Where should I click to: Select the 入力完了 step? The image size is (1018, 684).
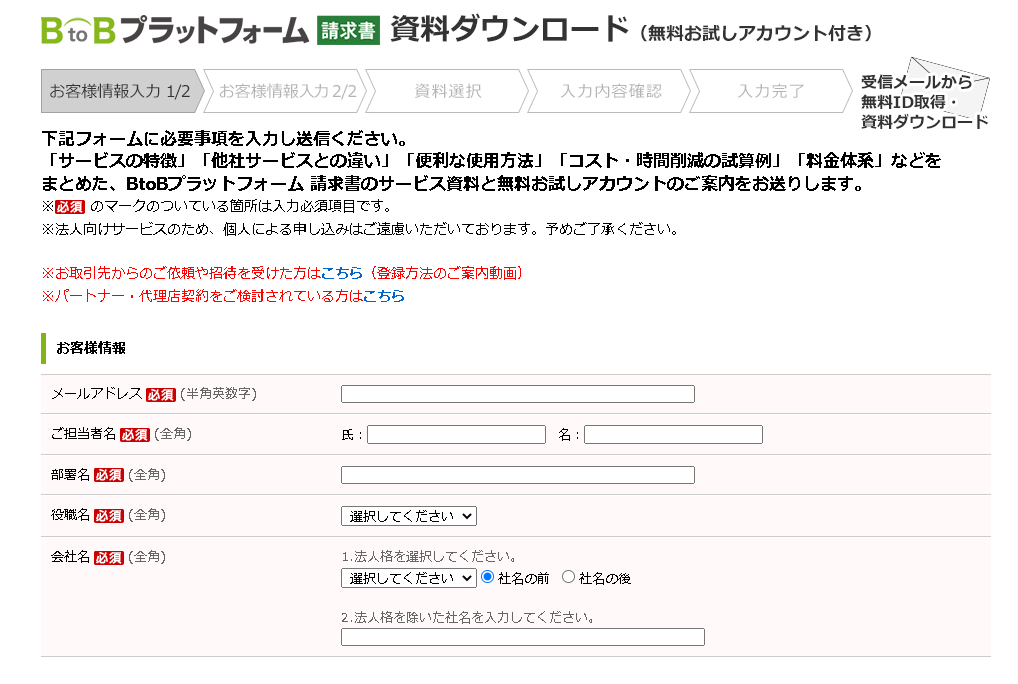pos(771,91)
